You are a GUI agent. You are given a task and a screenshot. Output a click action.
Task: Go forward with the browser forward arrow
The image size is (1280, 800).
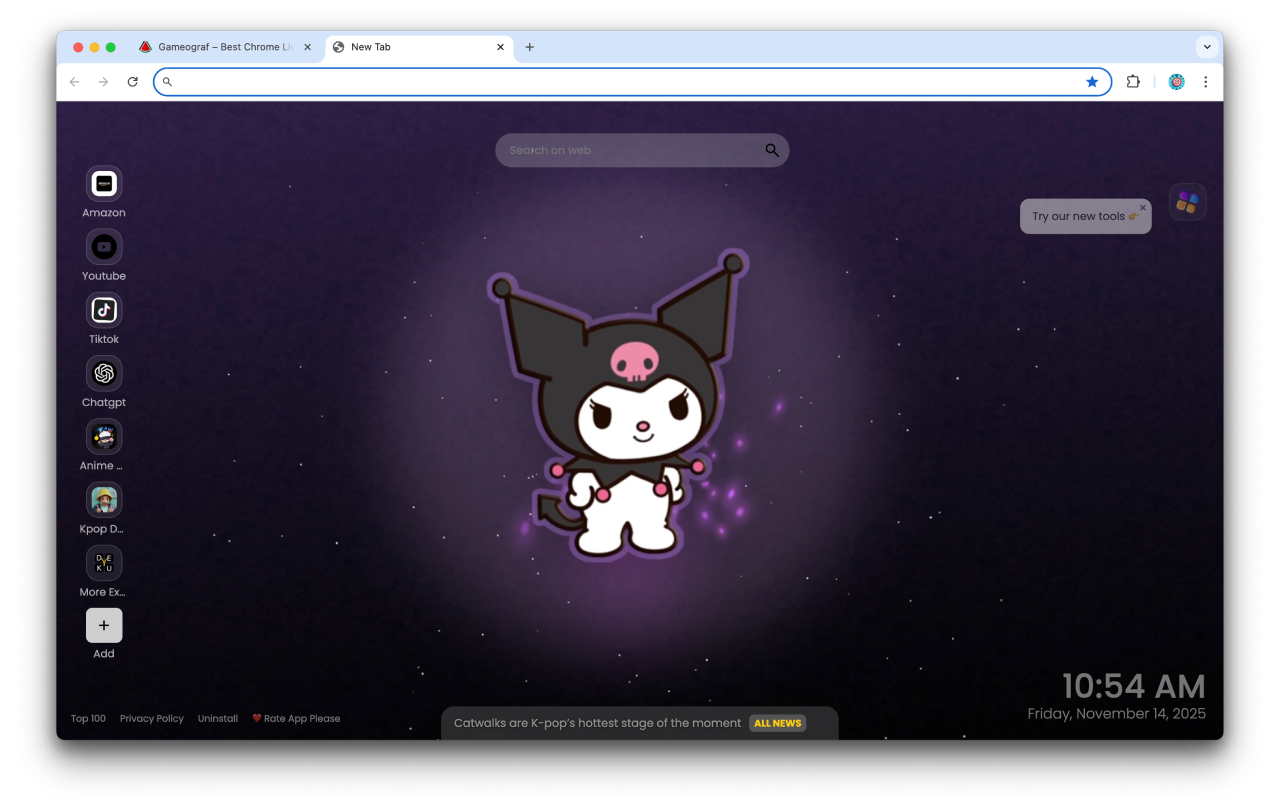[103, 82]
